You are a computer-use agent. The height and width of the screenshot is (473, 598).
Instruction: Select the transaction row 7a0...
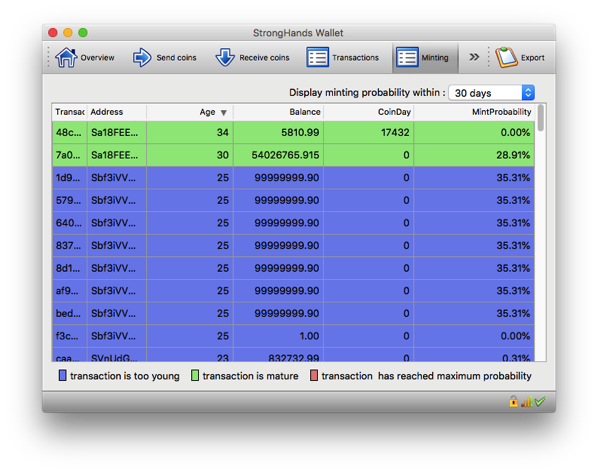pos(293,155)
